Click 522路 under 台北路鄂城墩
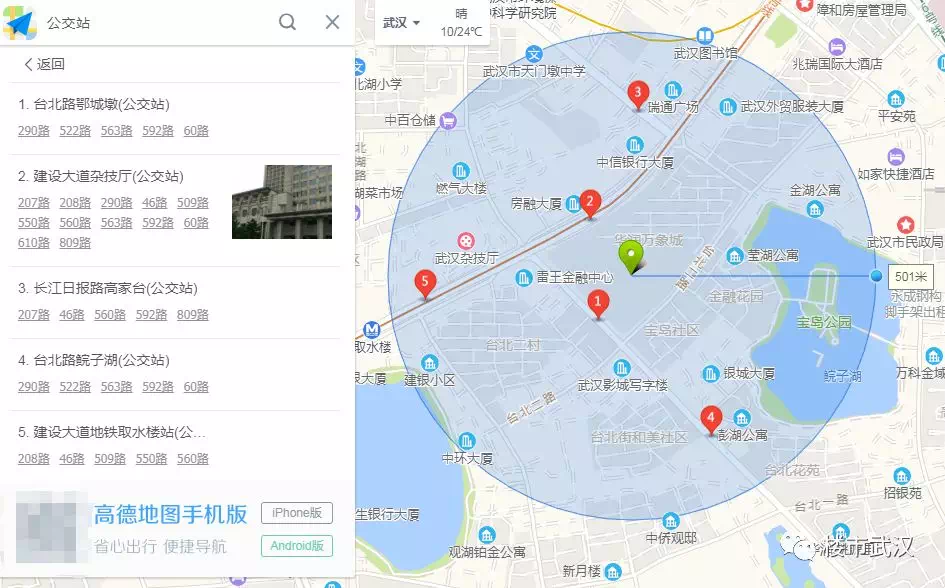This screenshot has height=588, width=945. 75,131
